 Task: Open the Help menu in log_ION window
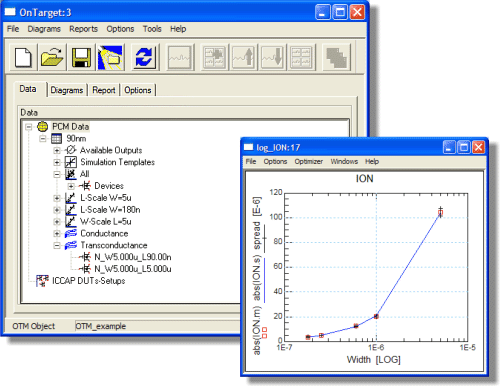(x=372, y=162)
